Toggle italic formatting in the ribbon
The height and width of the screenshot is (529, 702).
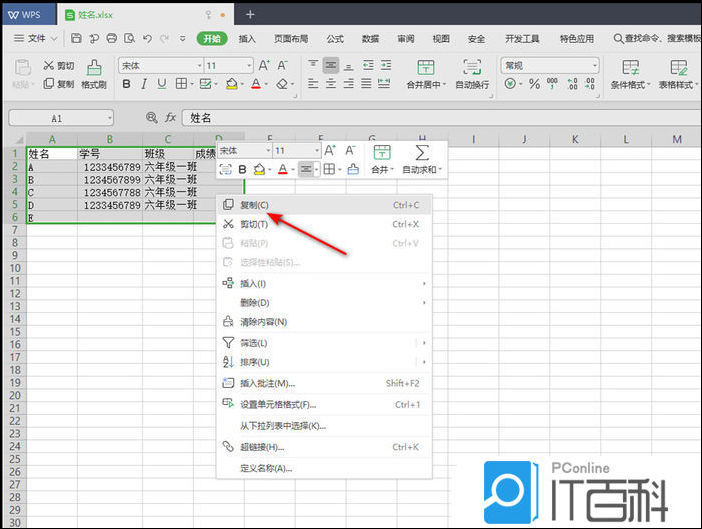(144, 85)
